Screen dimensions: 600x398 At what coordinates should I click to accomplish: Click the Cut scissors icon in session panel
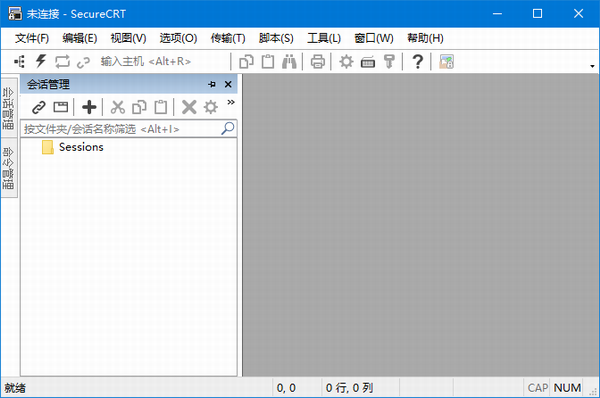(x=117, y=107)
